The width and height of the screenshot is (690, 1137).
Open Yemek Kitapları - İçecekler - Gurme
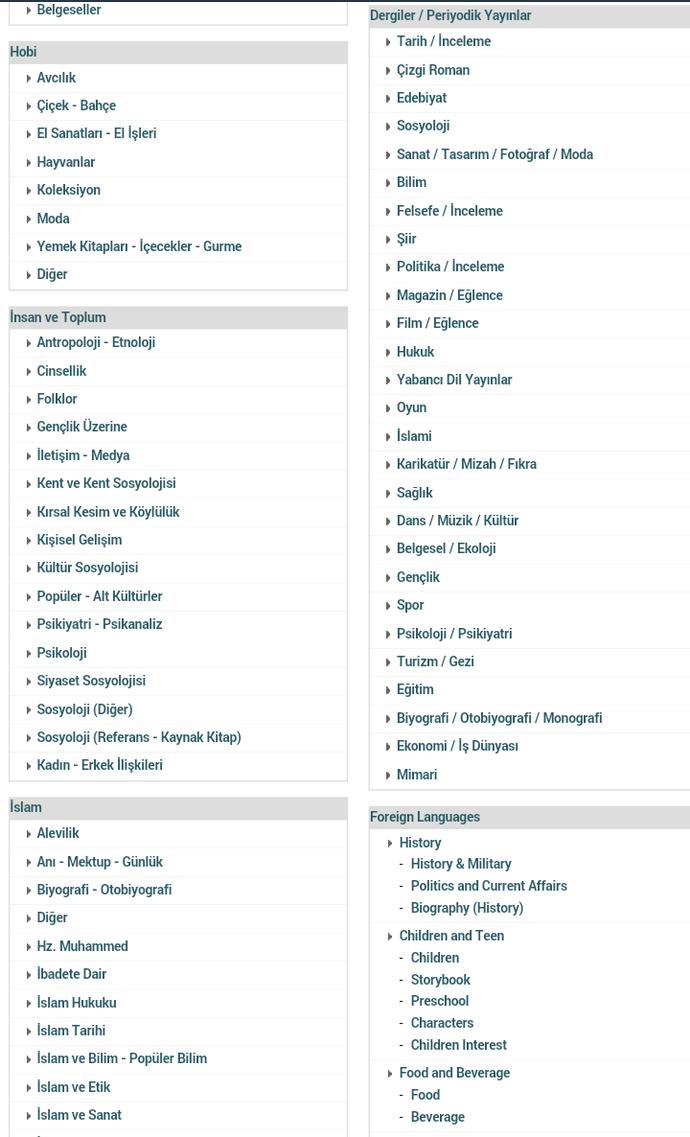139,247
